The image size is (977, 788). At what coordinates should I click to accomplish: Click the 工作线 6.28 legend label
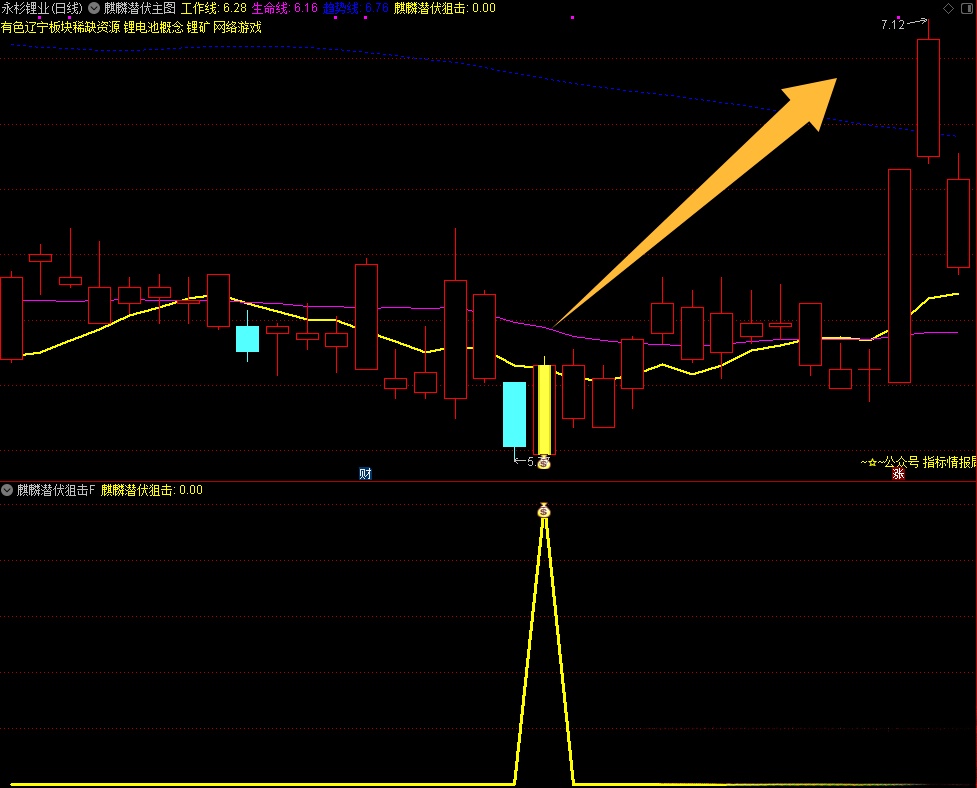214,8
